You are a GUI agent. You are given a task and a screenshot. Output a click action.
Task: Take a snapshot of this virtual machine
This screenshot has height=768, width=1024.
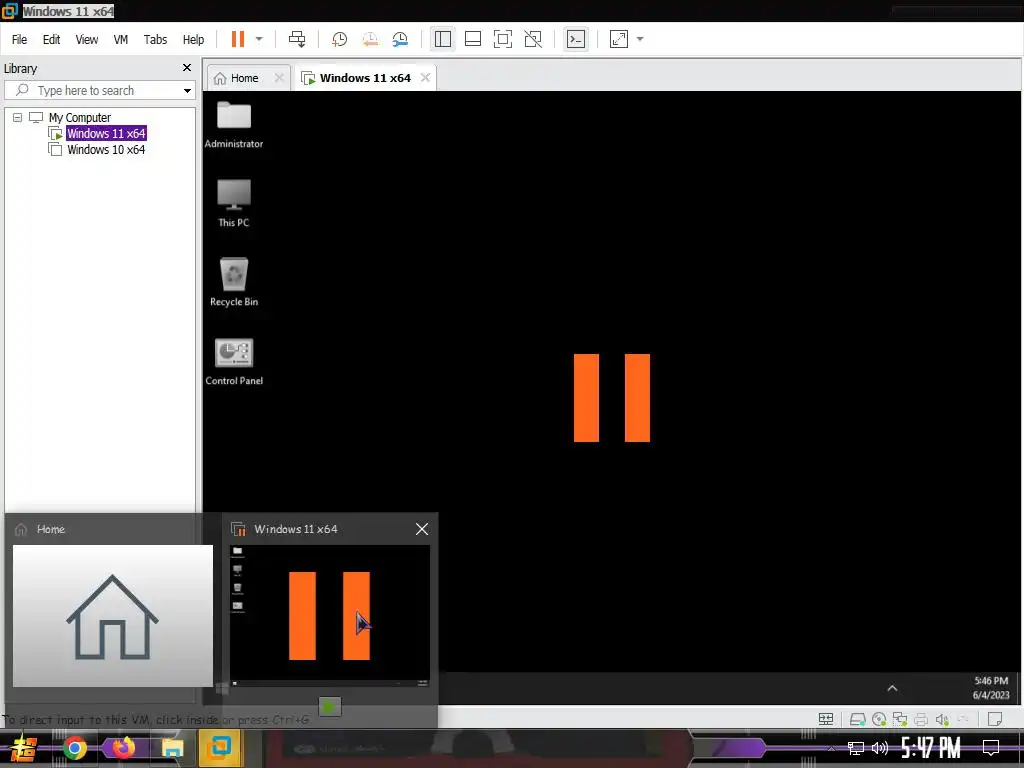tap(340, 39)
